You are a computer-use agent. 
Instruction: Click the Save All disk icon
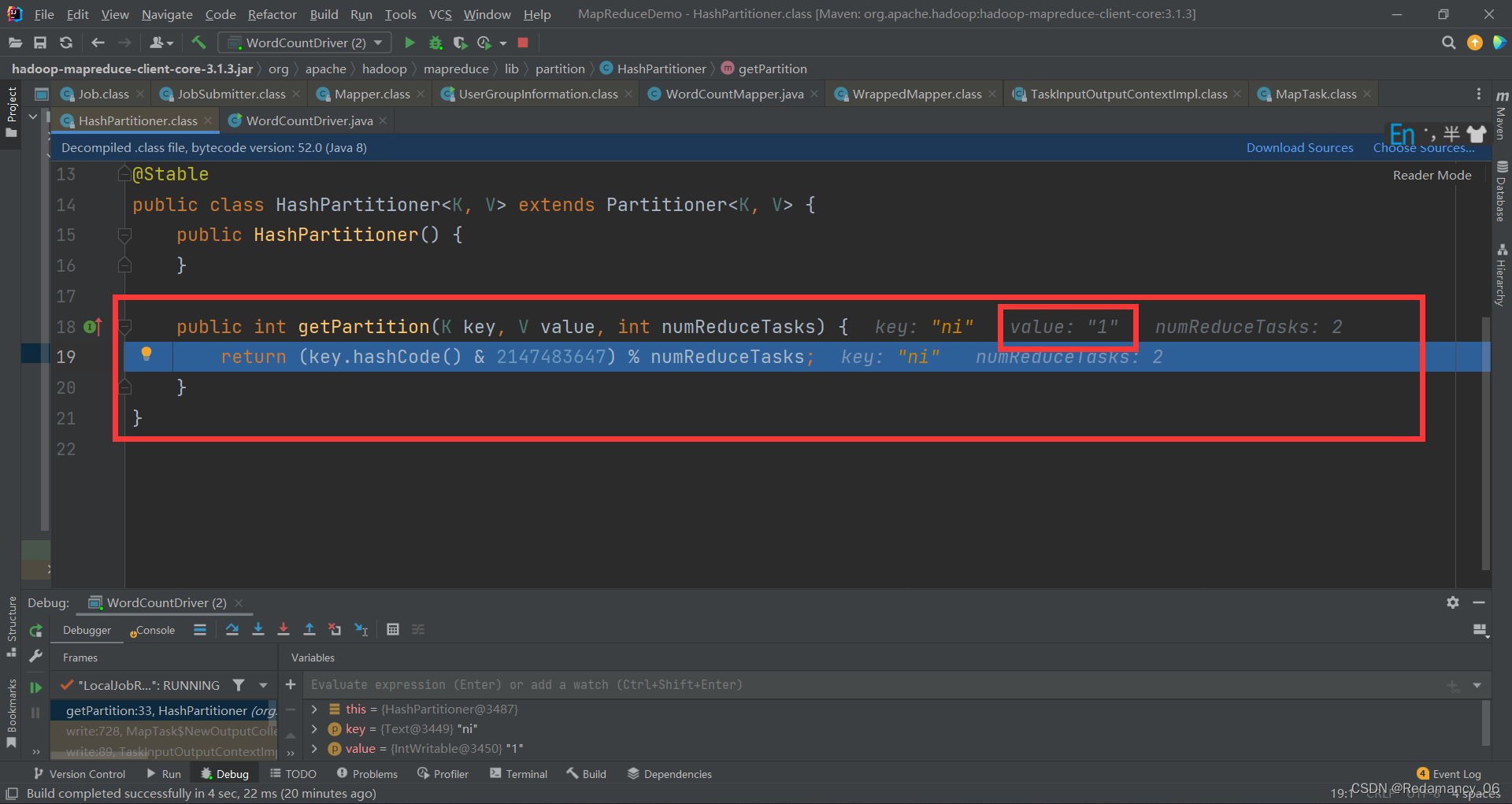click(40, 43)
